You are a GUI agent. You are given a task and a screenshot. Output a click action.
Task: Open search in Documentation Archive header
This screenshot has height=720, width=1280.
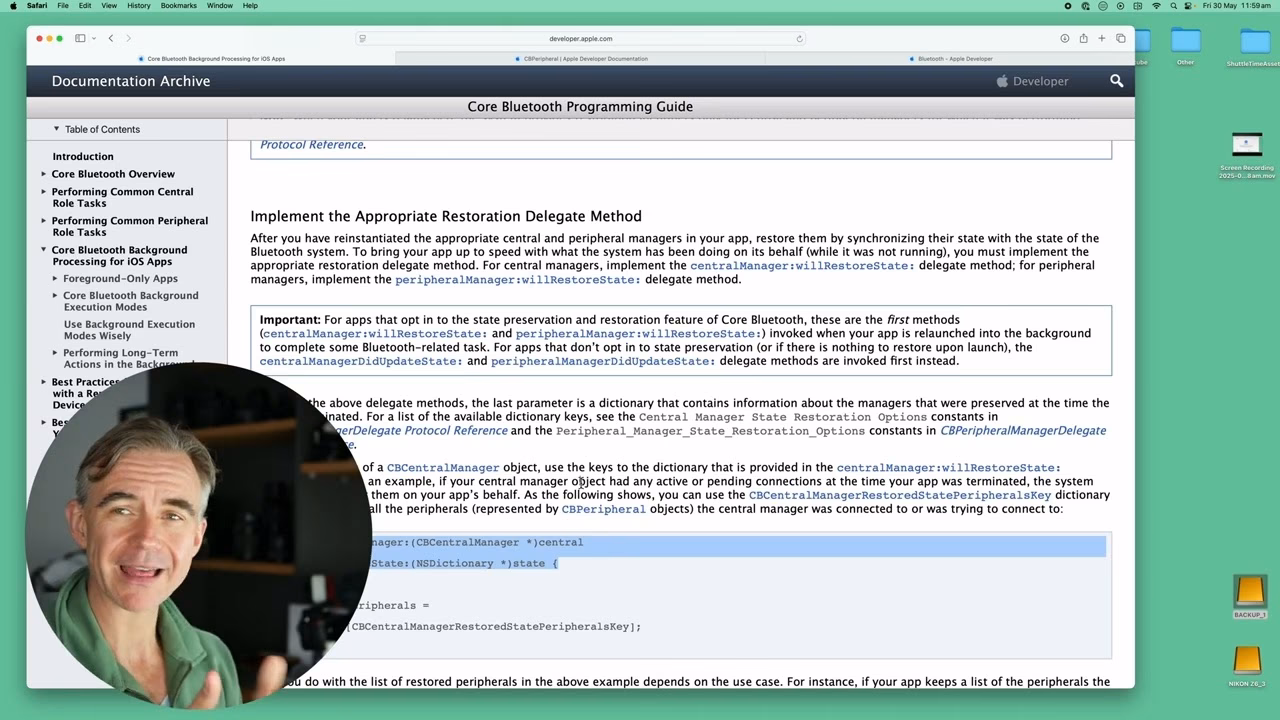[x=1116, y=81]
